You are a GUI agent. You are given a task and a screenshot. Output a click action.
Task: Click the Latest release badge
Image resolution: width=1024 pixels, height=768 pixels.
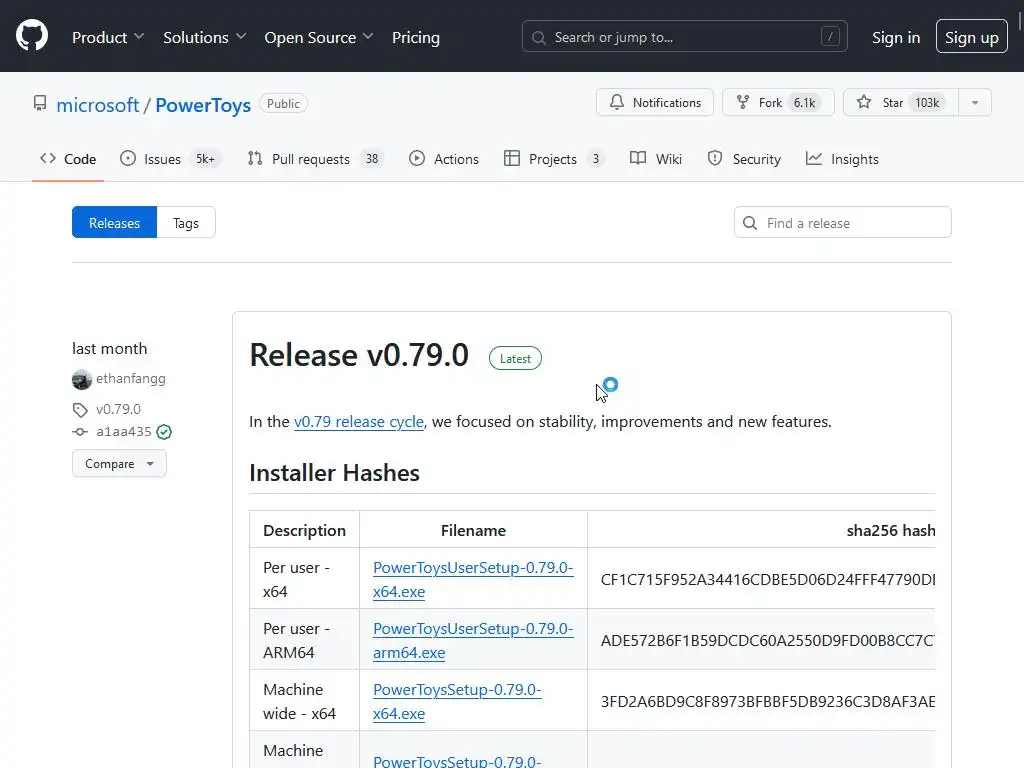pyautogui.click(x=515, y=358)
